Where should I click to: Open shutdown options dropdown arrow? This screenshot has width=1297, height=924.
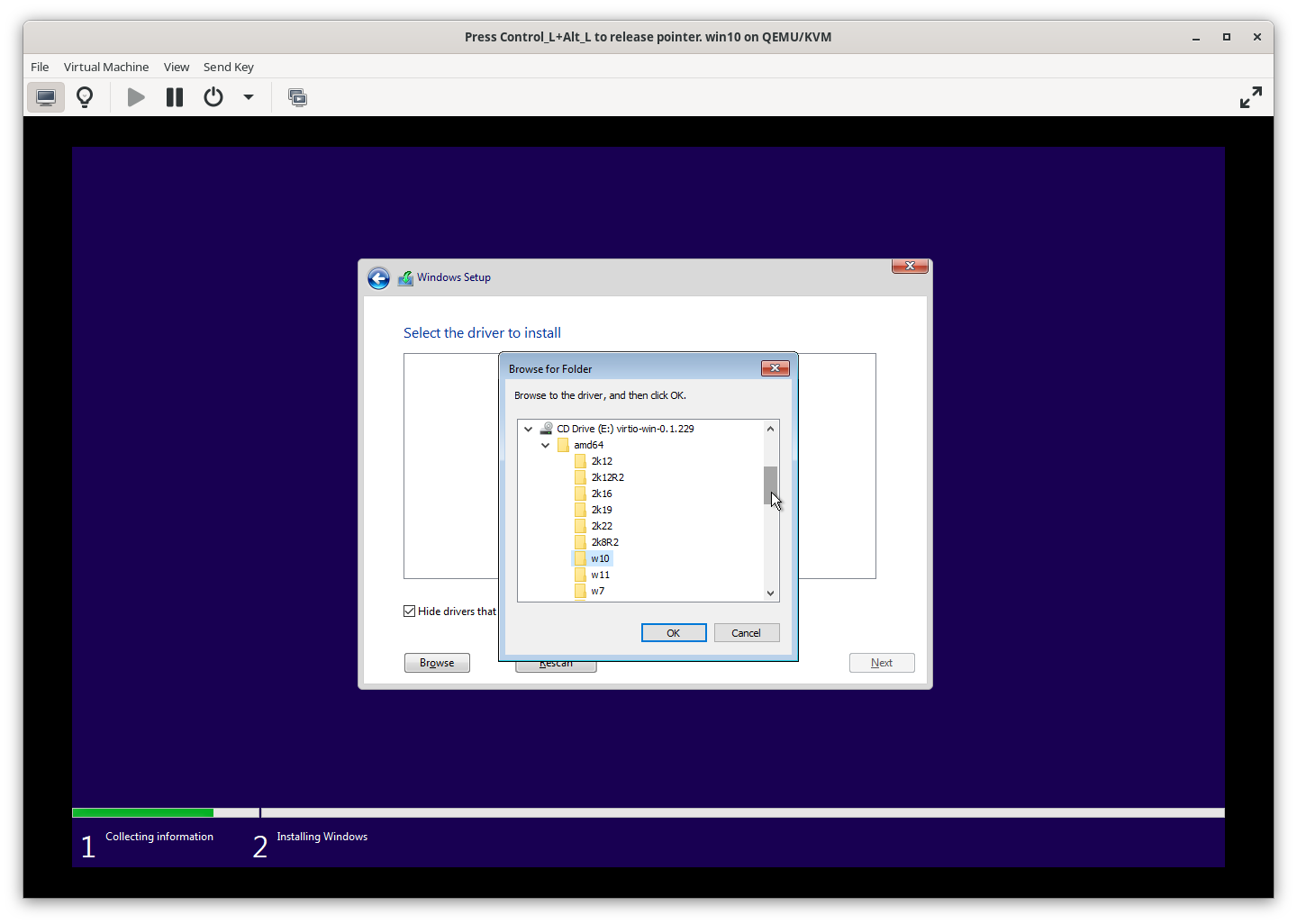[x=249, y=97]
